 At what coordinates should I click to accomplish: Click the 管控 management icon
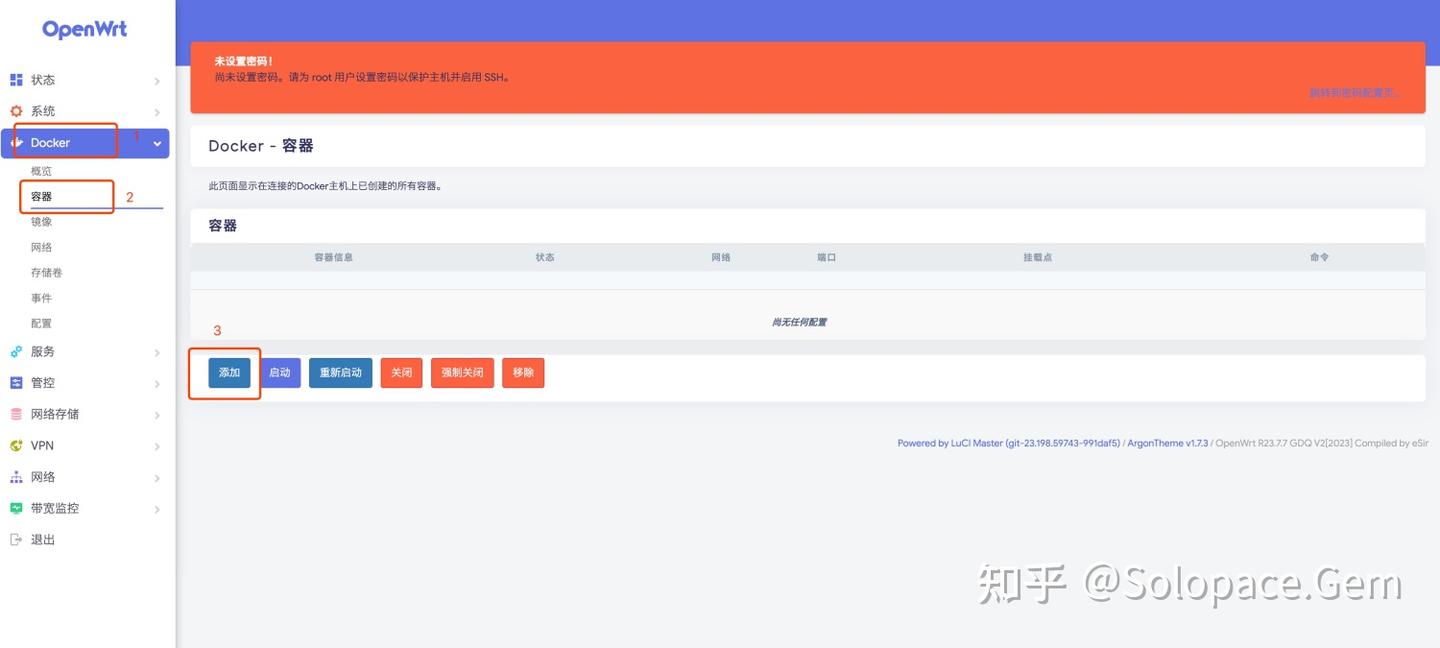point(15,382)
